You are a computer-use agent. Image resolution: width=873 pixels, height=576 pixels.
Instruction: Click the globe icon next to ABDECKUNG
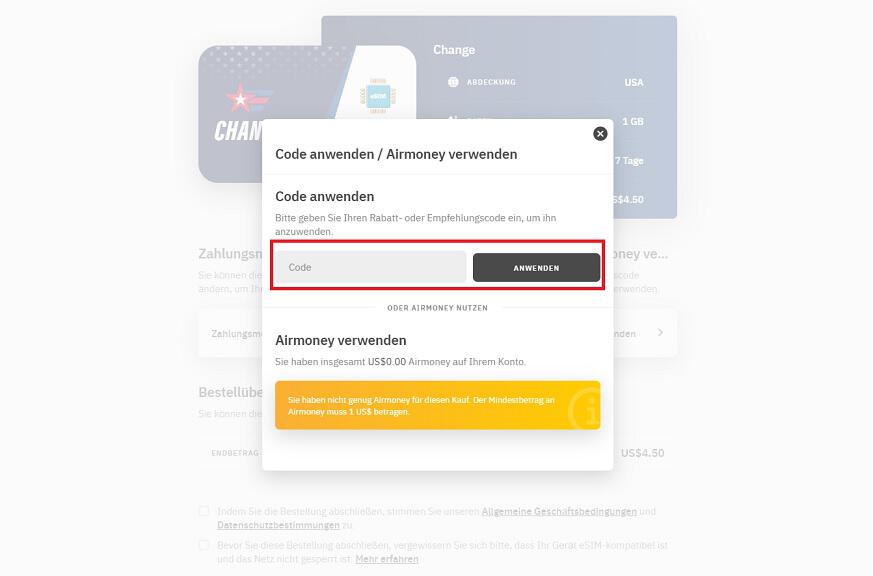453,82
